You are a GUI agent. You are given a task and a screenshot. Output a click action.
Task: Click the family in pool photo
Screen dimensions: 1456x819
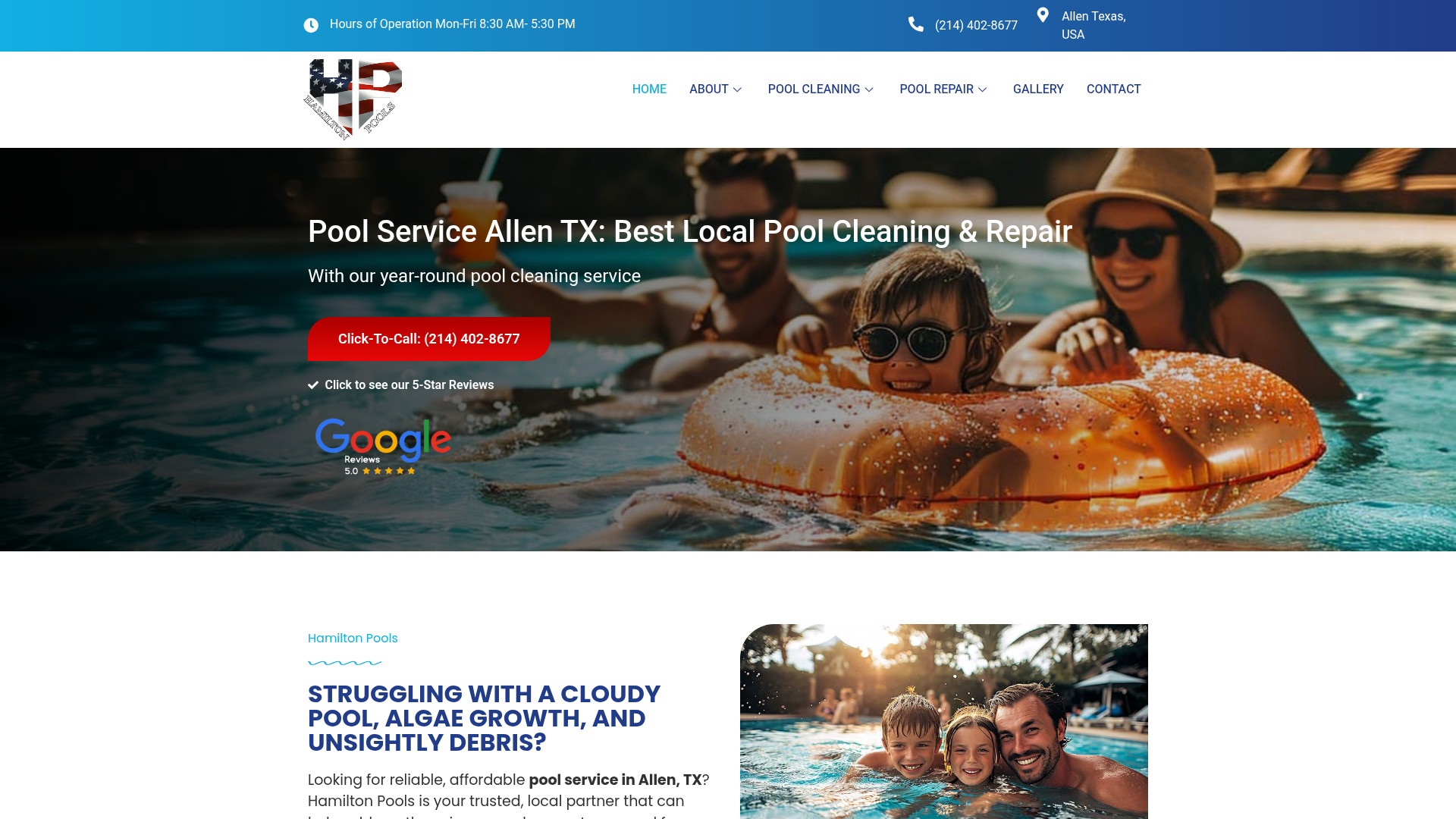click(x=944, y=721)
